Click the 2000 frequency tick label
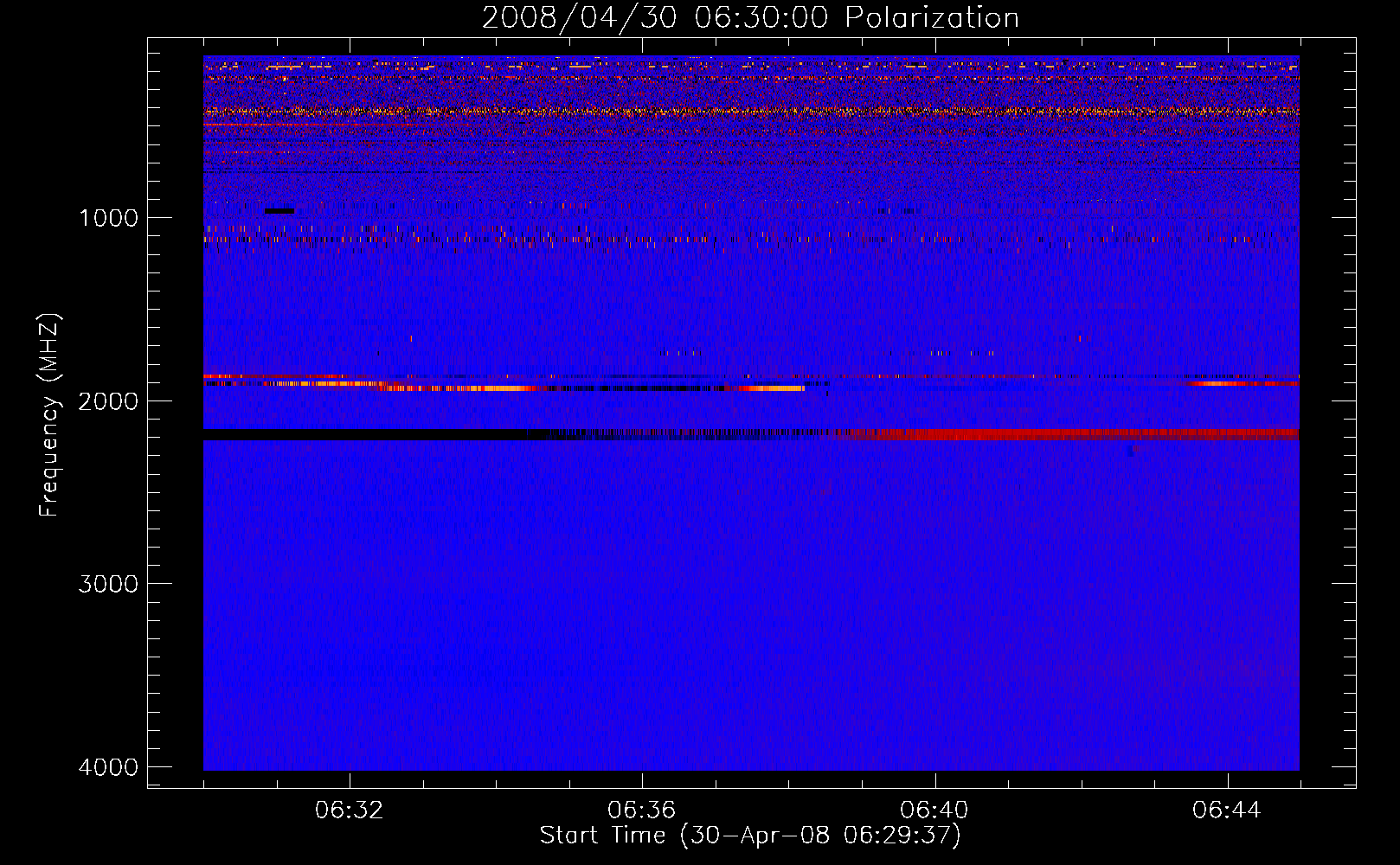 click(108, 401)
